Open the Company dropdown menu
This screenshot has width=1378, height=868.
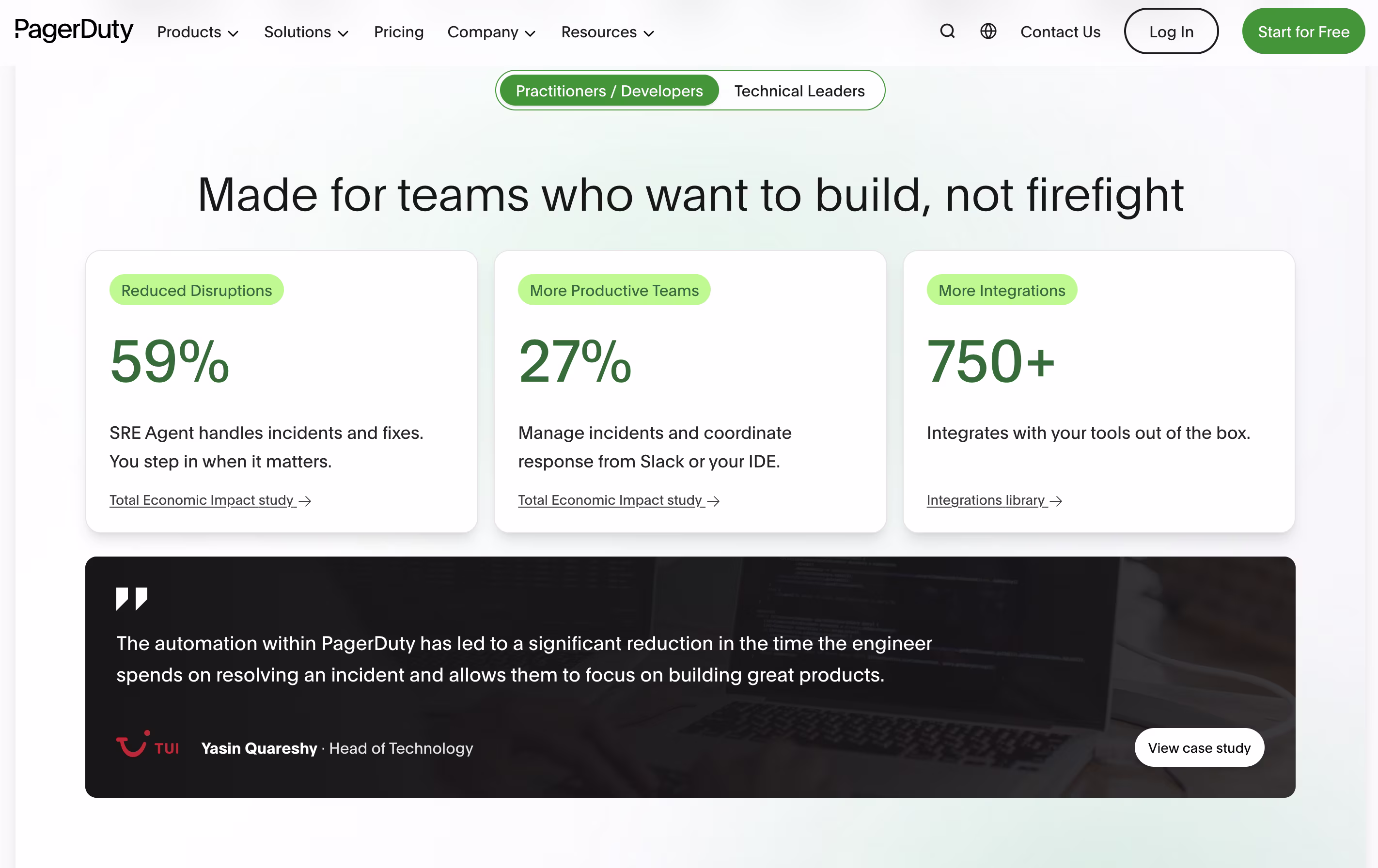point(491,32)
